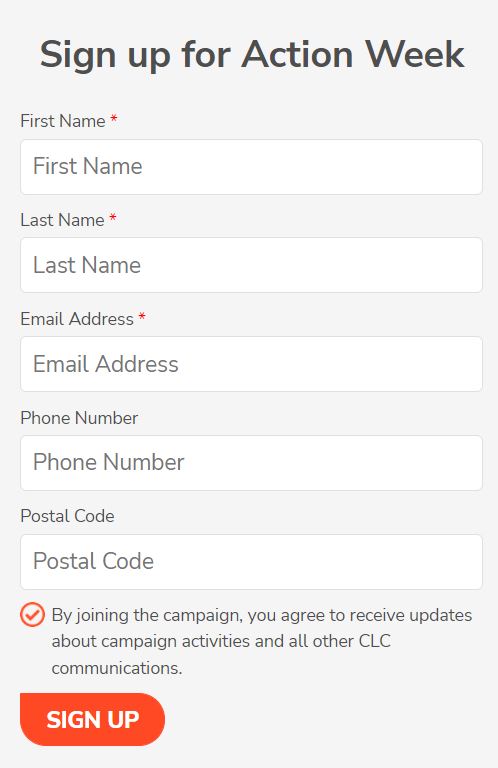The image size is (498, 768).
Task: Click the Postal Code label text
Action: (x=68, y=516)
